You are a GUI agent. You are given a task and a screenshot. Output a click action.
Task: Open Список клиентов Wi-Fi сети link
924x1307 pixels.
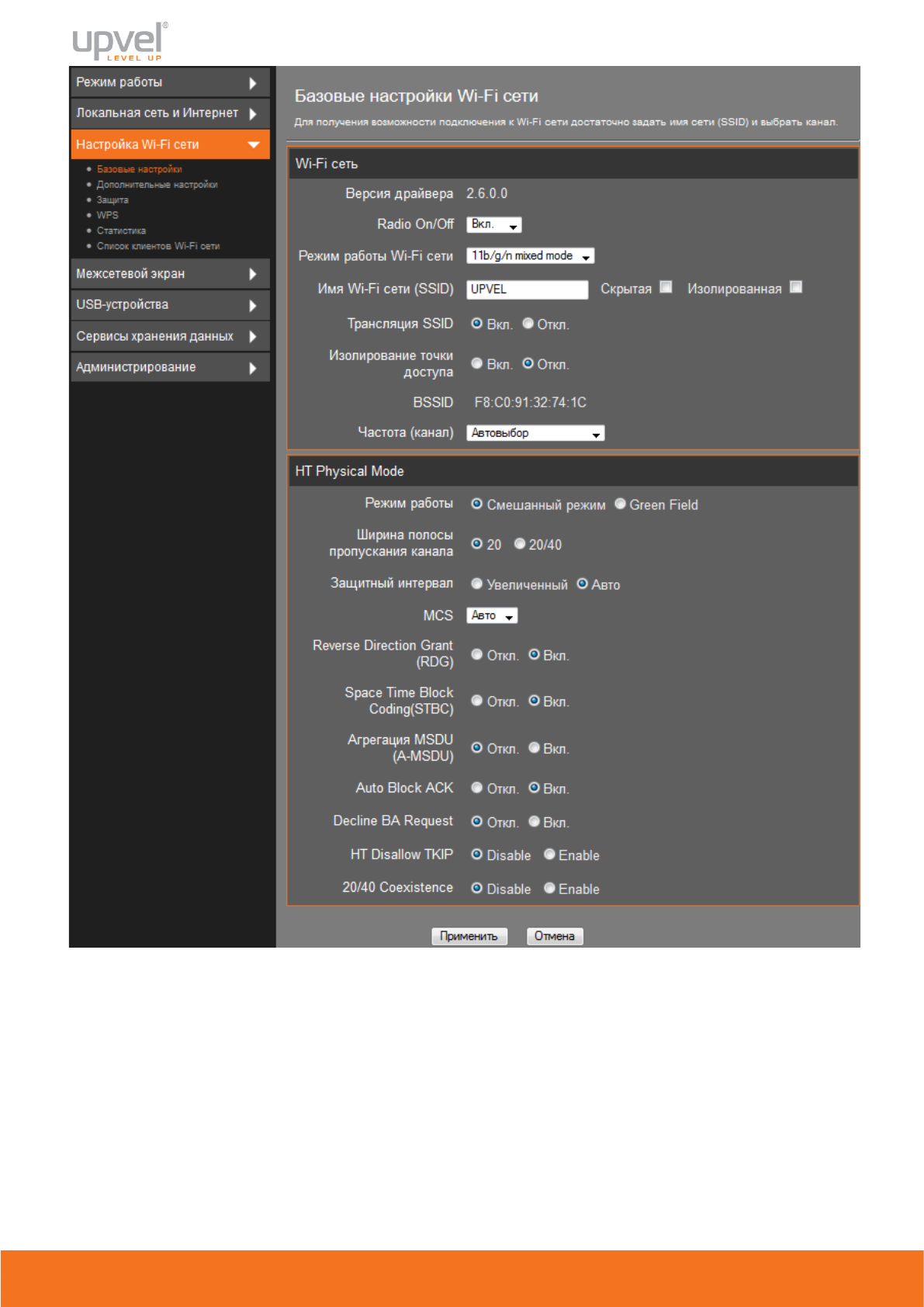point(157,246)
